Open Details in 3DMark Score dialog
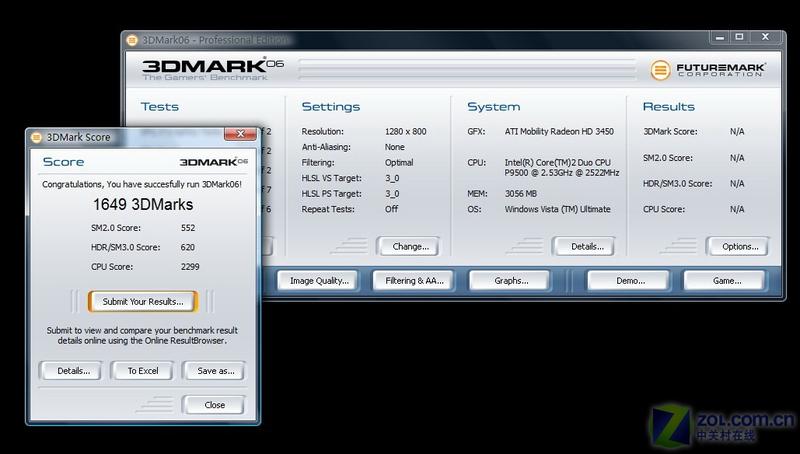 [70, 371]
